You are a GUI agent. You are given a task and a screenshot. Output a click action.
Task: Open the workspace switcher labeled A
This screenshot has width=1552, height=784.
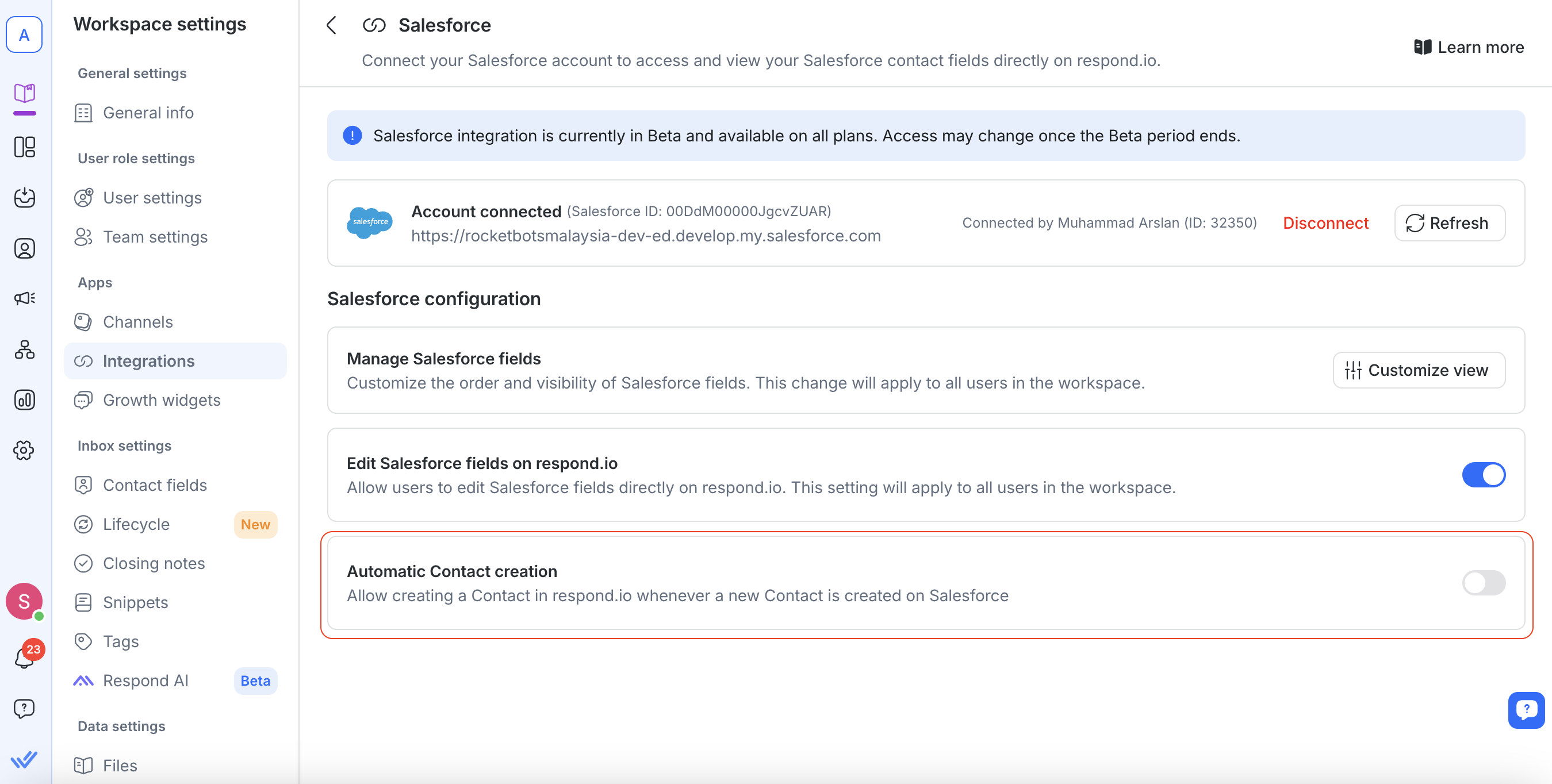[24, 35]
